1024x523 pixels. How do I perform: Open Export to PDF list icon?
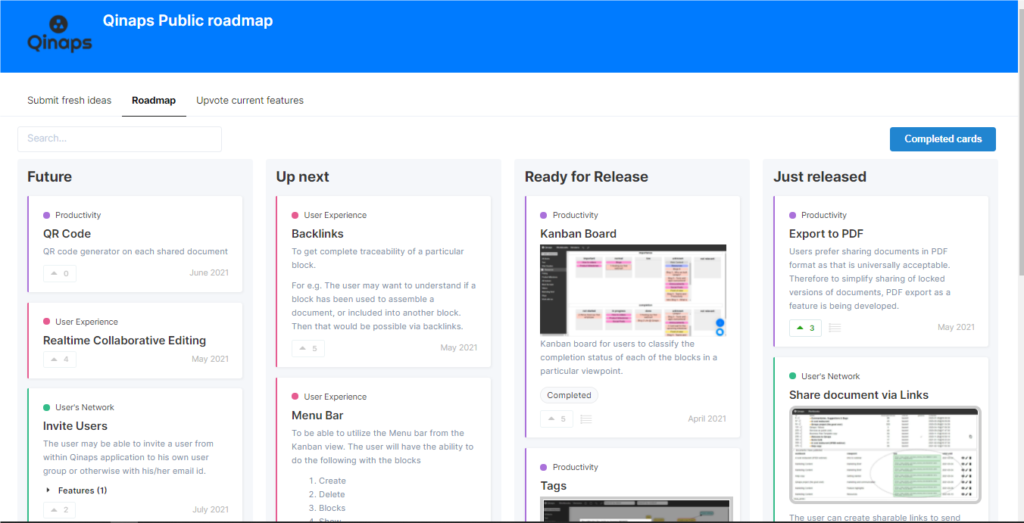(835, 328)
